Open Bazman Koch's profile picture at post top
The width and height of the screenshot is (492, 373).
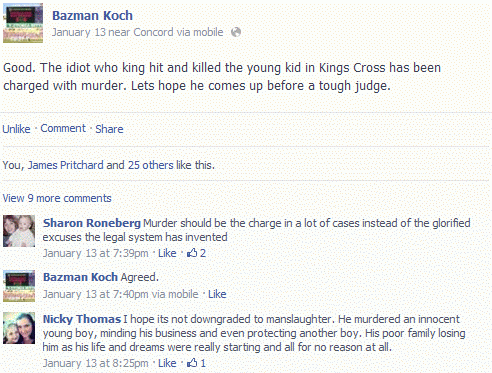23,23
